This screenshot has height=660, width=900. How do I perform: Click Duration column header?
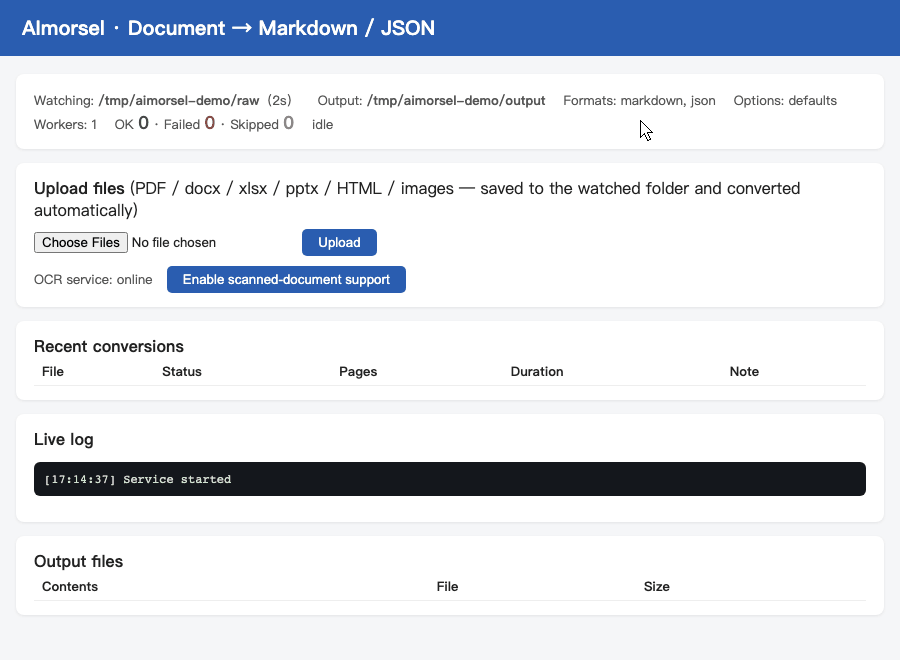(x=537, y=372)
